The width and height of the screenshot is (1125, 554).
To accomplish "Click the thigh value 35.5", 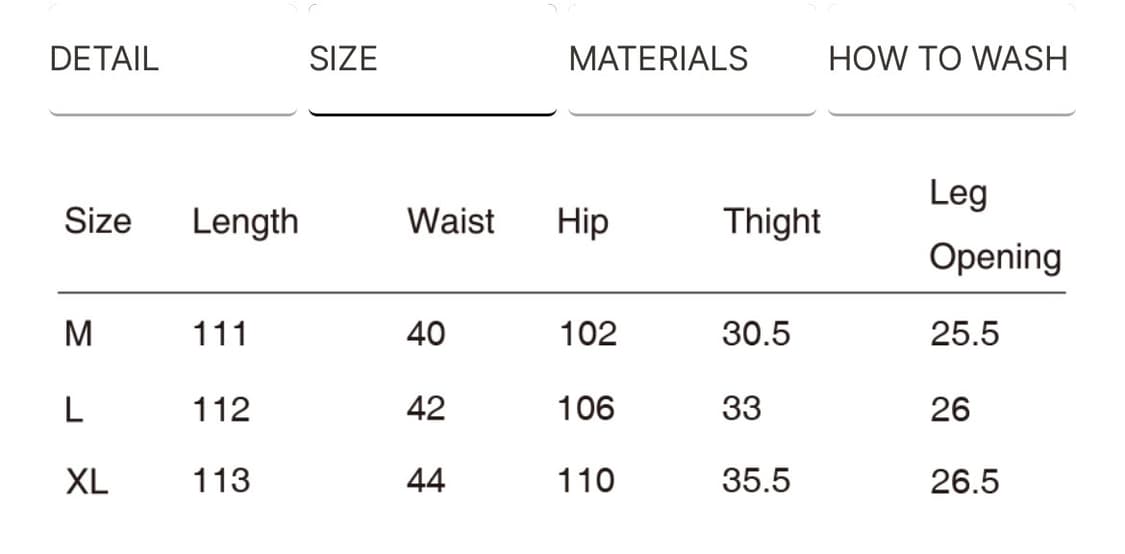I will point(756,481).
